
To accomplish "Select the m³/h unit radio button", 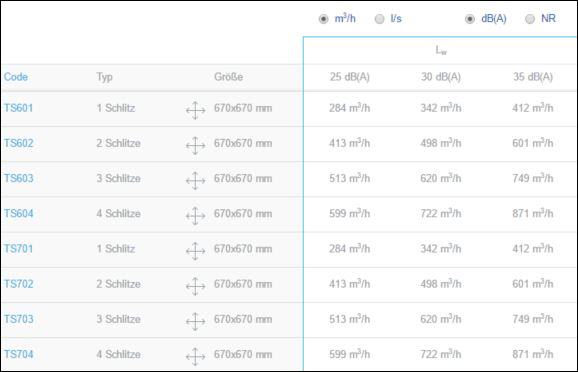I will pyautogui.click(x=323, y=19).
